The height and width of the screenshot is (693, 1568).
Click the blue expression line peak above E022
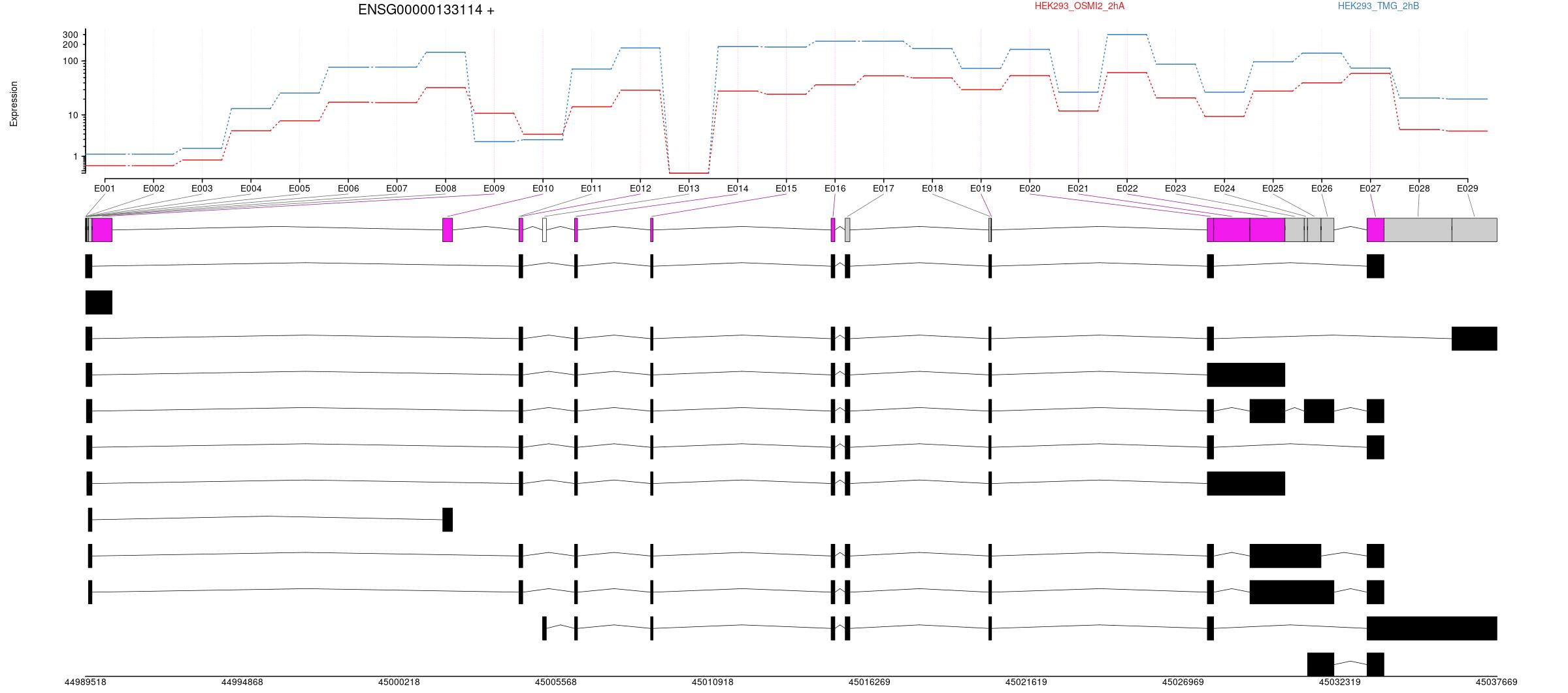pos(1127,35)
